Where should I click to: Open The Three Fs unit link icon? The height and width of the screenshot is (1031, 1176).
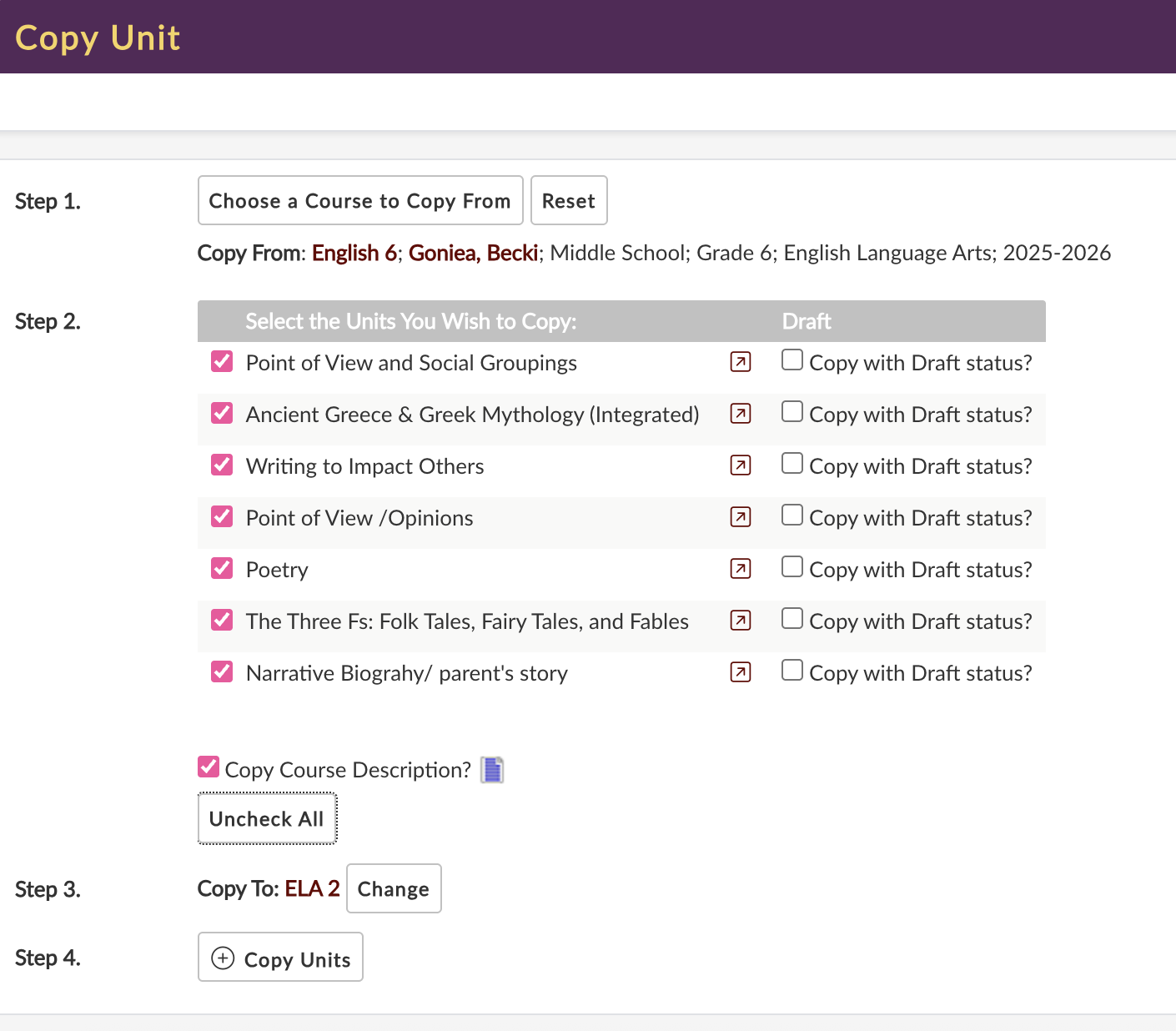pos(740,621)
